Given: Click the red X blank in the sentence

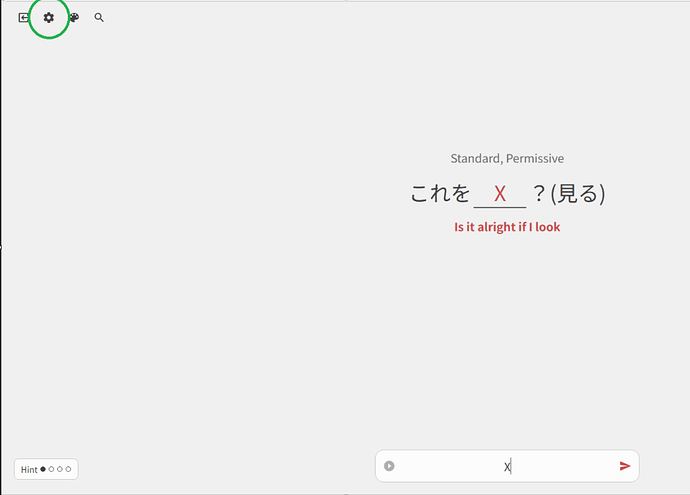Looking at the screenshot, I should pos(500,194).
